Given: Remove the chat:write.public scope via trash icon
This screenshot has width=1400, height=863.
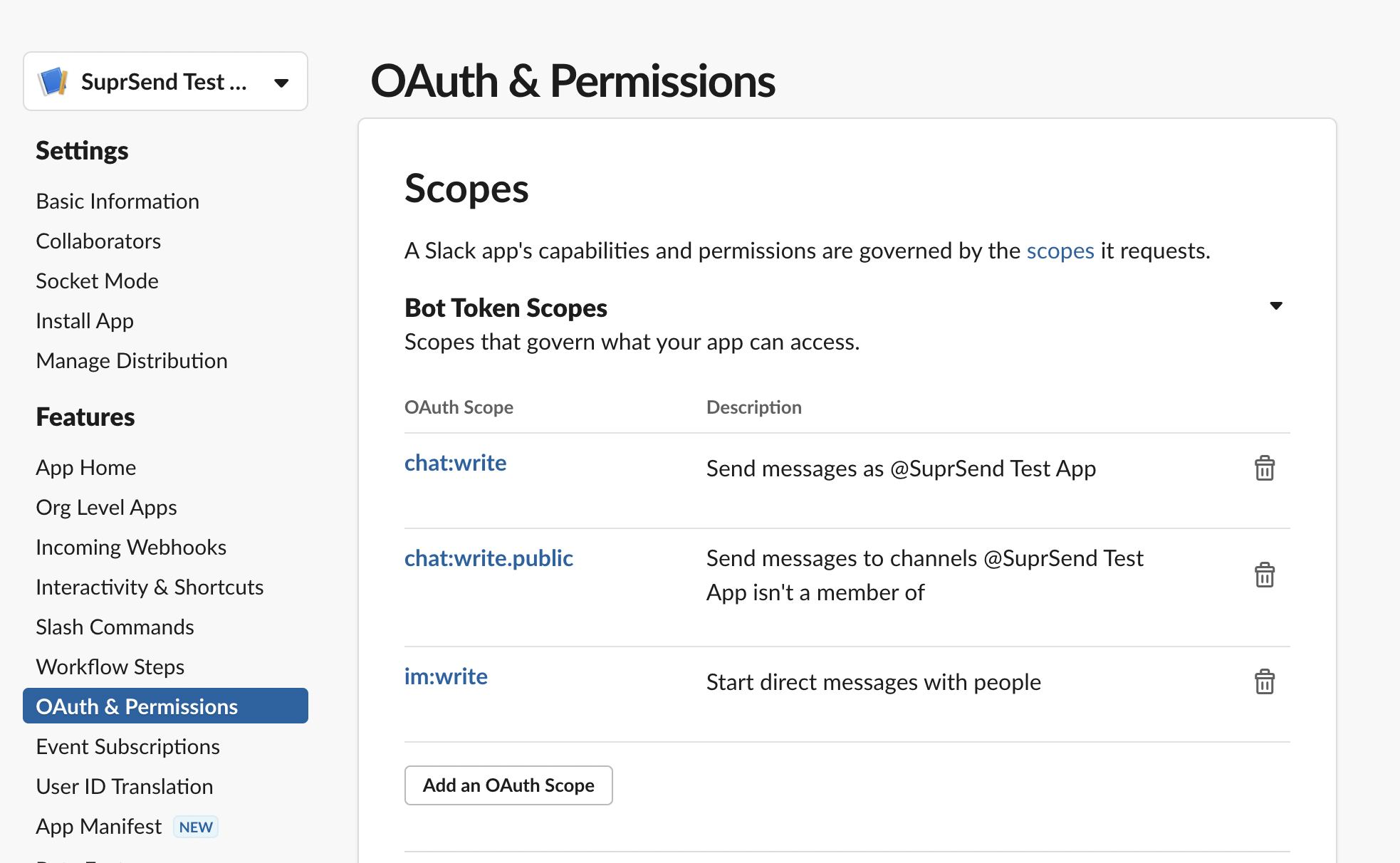Looking at the screenshot, I should click(1264, 575).
